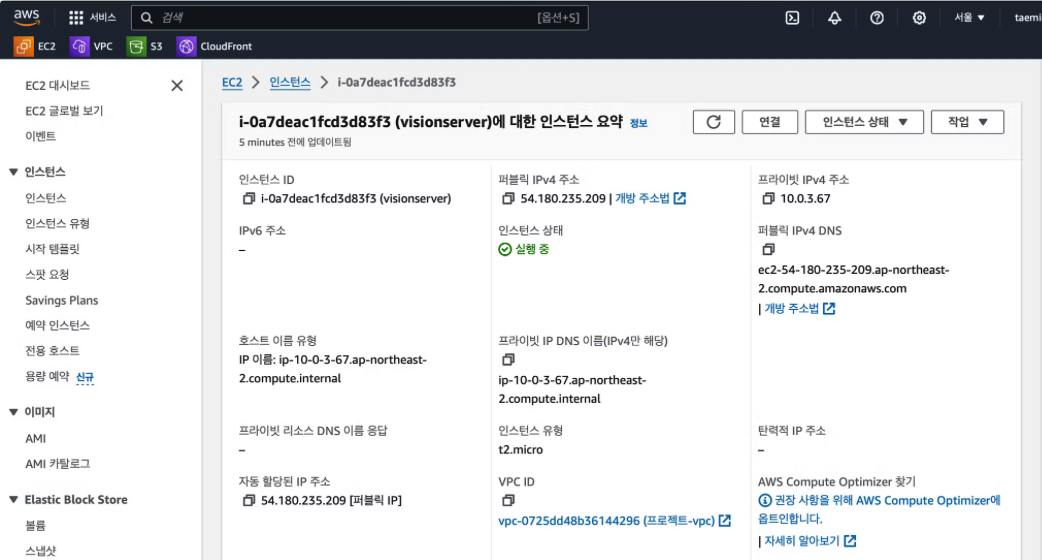Image resolution: width=1042 pixels, height=560 pixels.
Task: Copy the private IP DNS name
Action: pyautogui.click(x=508, y=359)
